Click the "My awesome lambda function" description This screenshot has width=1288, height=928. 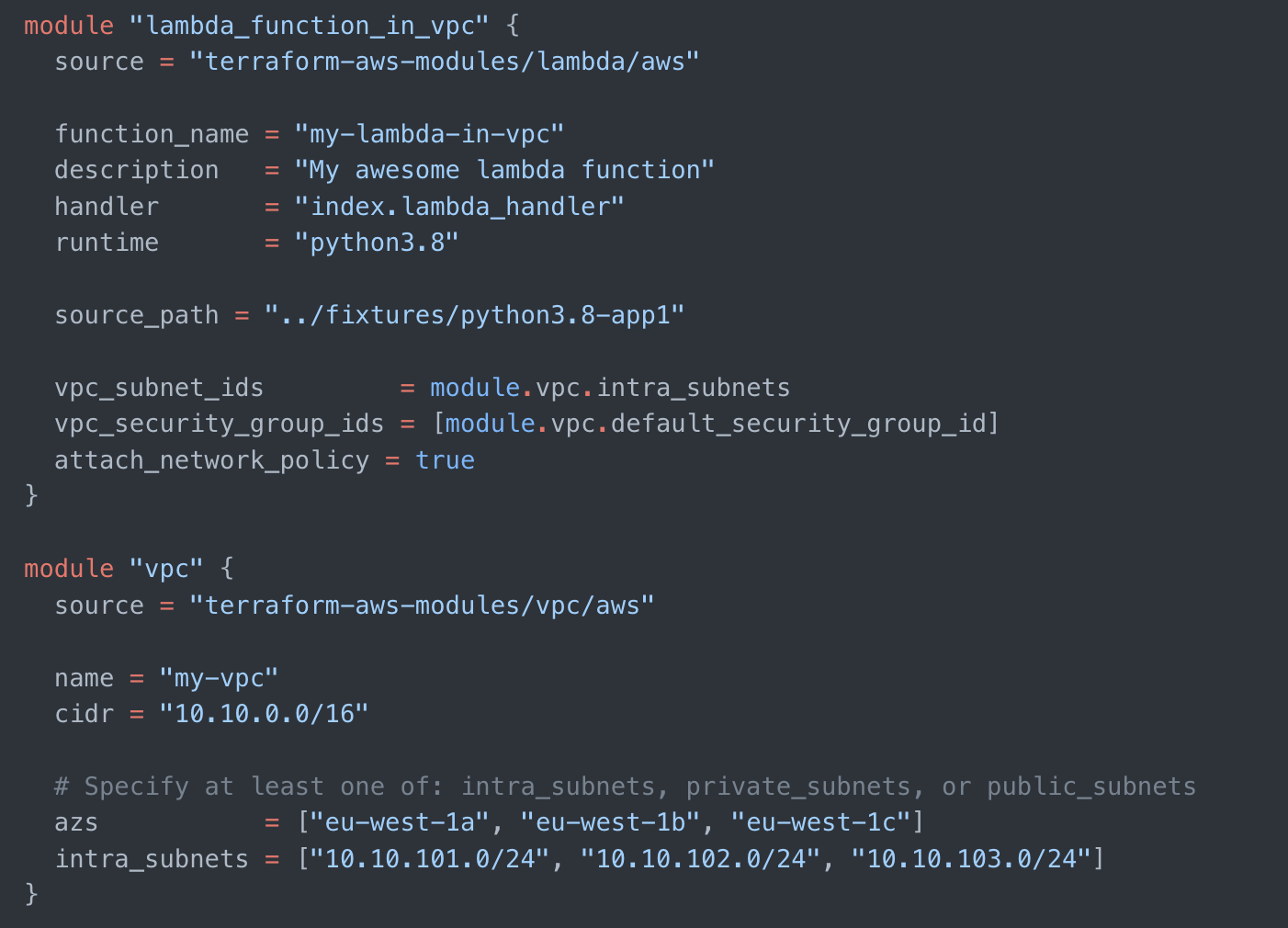click(504, 170)
